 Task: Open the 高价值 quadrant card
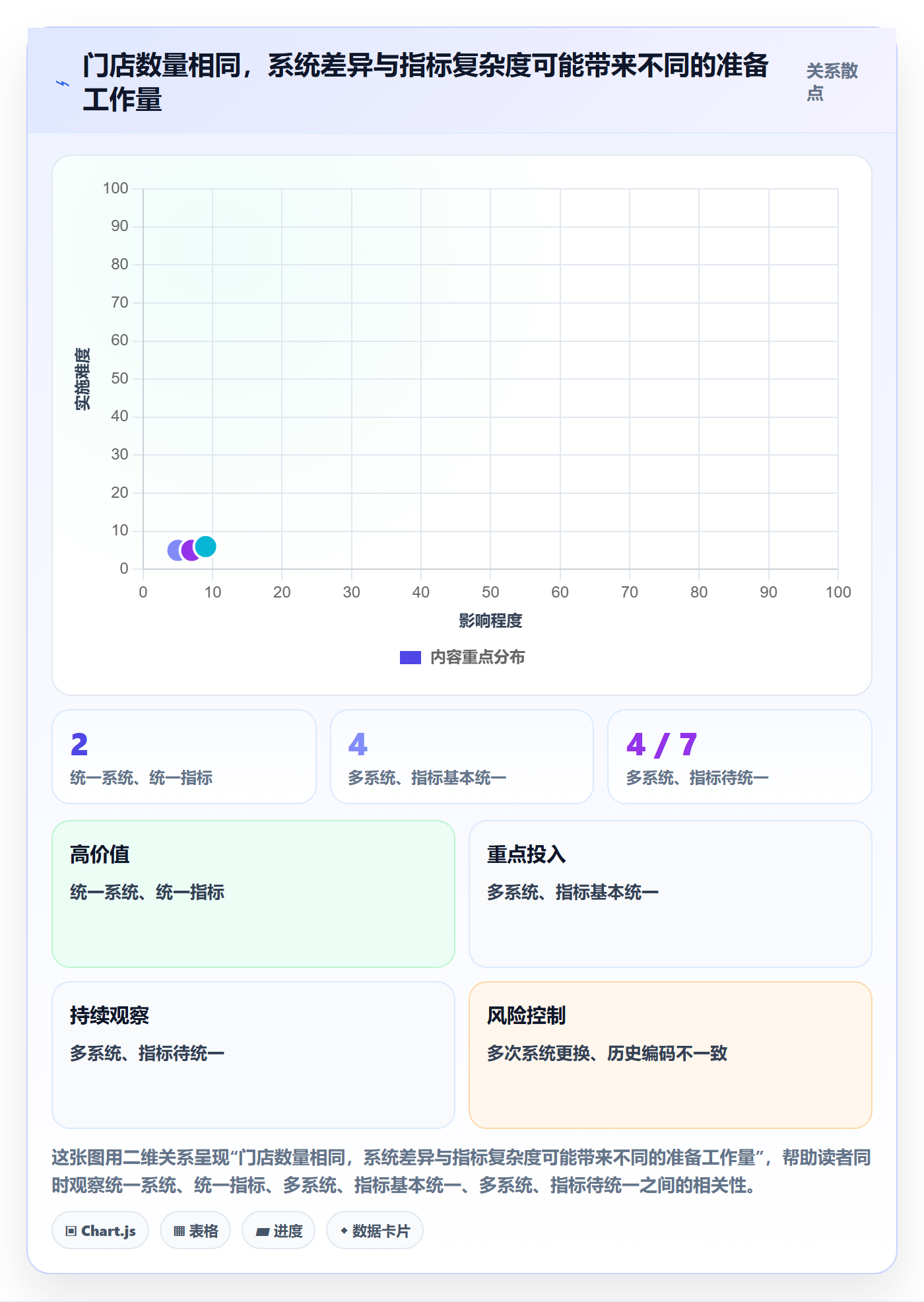(253, 894)
